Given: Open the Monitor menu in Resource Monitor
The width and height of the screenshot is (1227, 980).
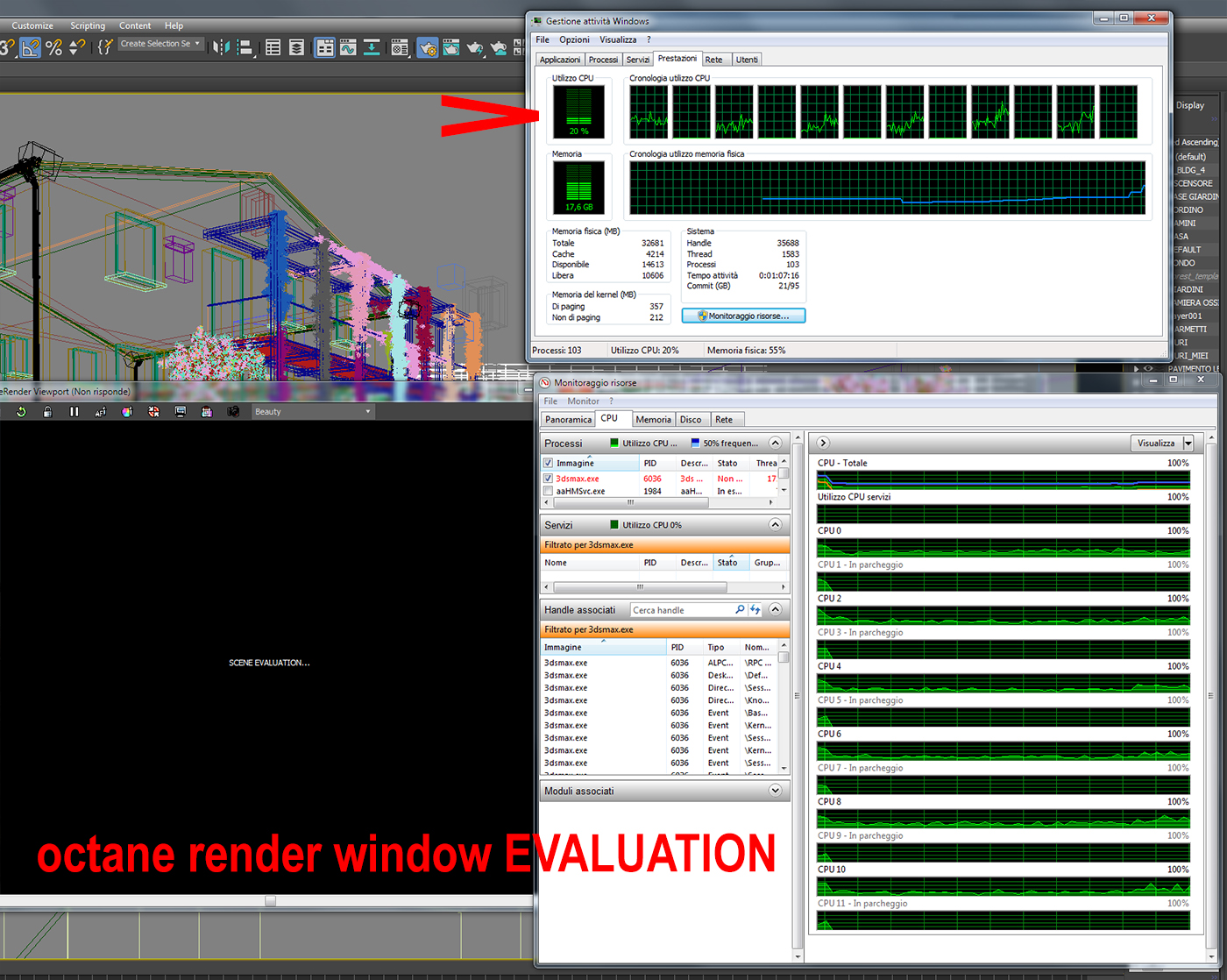Looking at the screenshot, I should point(583,401).
